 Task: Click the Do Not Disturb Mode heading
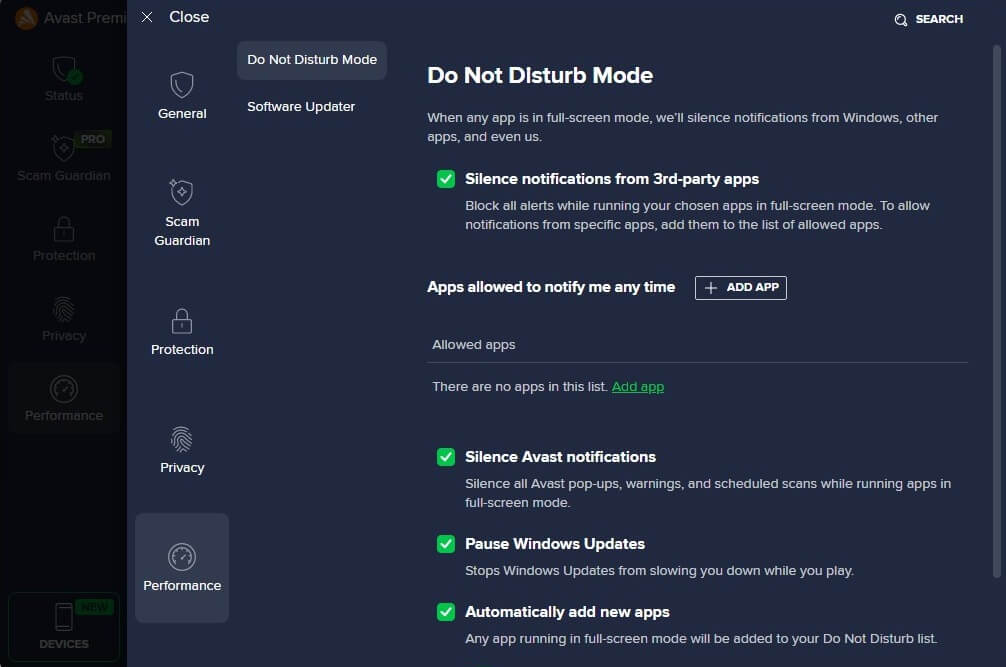coord(540,75)
